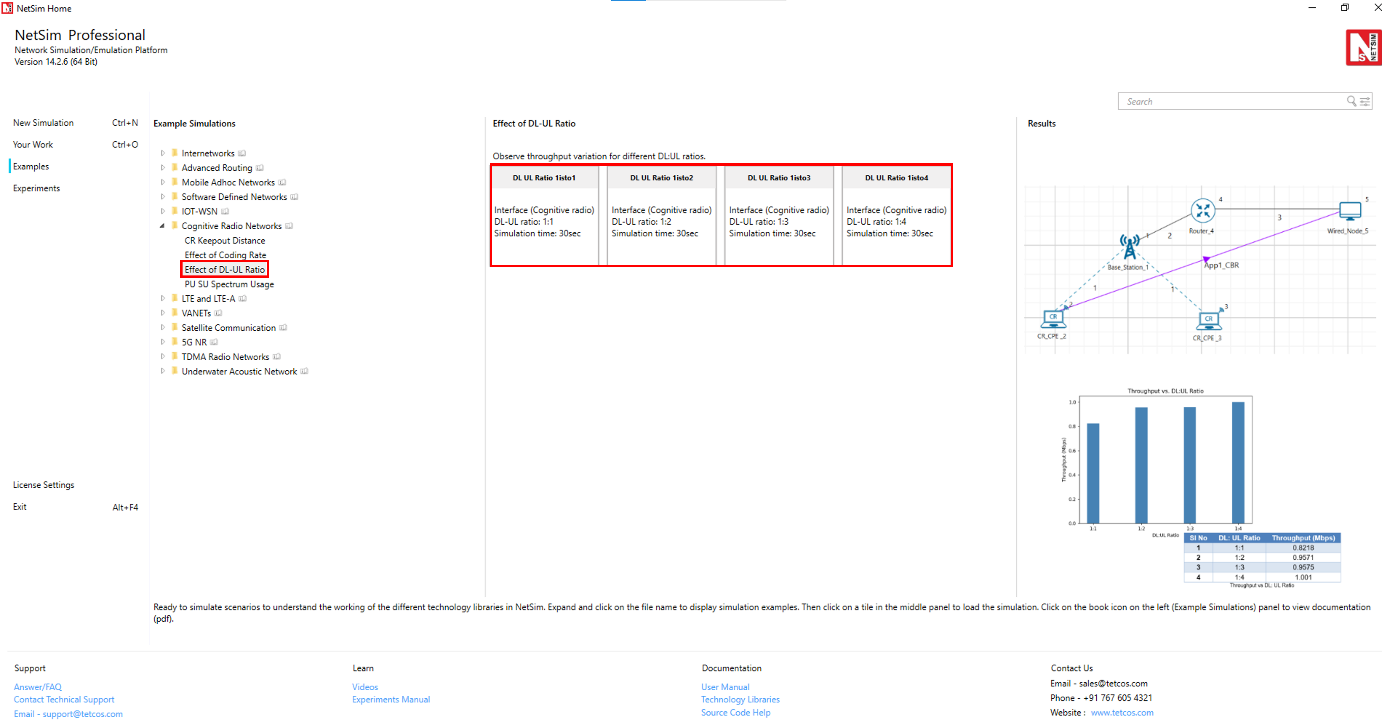Collapse the Cognitive Radio Networks folder
This screenshot has width=1382, height=725.
[163, 226]
